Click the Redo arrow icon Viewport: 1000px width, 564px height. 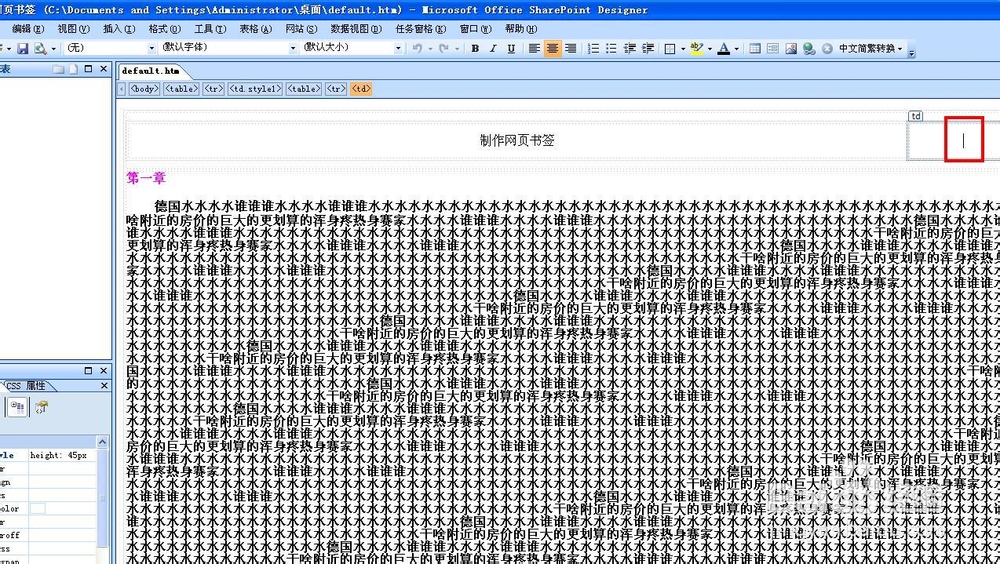coord(444,48)
